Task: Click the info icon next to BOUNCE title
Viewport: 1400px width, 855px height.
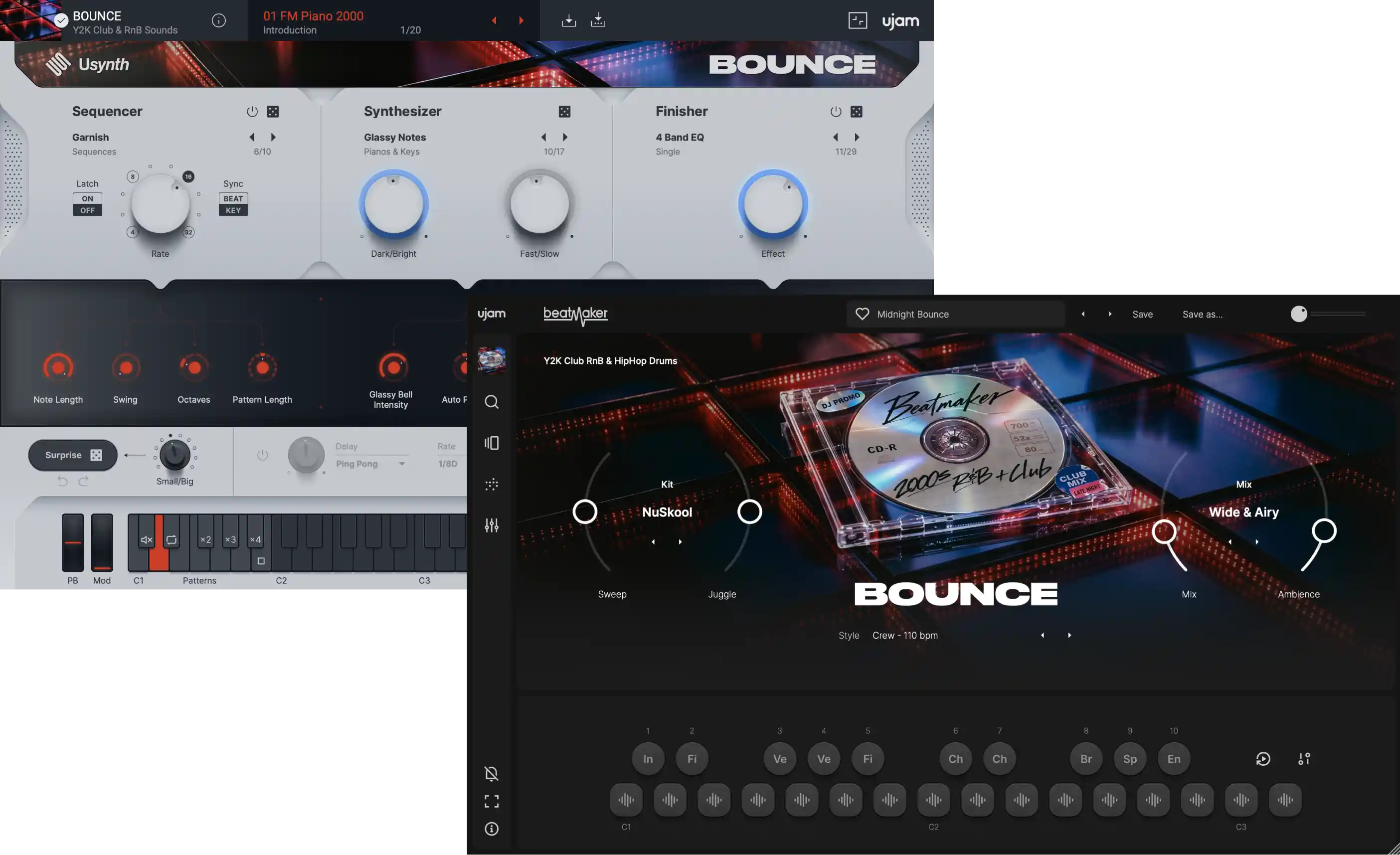Action: pos(219,21)
